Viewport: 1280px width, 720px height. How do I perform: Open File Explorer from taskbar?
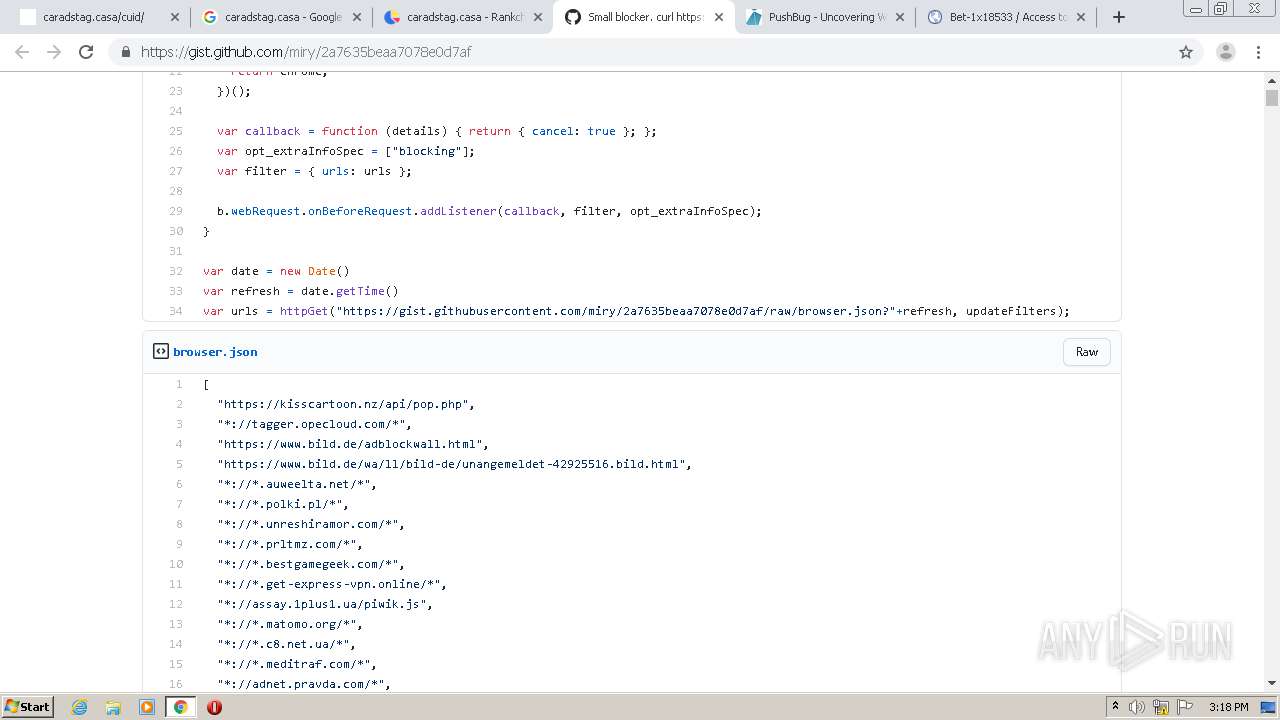point(113,707)
